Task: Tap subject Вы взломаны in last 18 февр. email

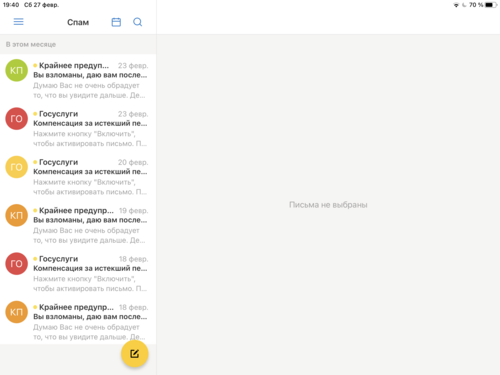Action: click(90, 317)
